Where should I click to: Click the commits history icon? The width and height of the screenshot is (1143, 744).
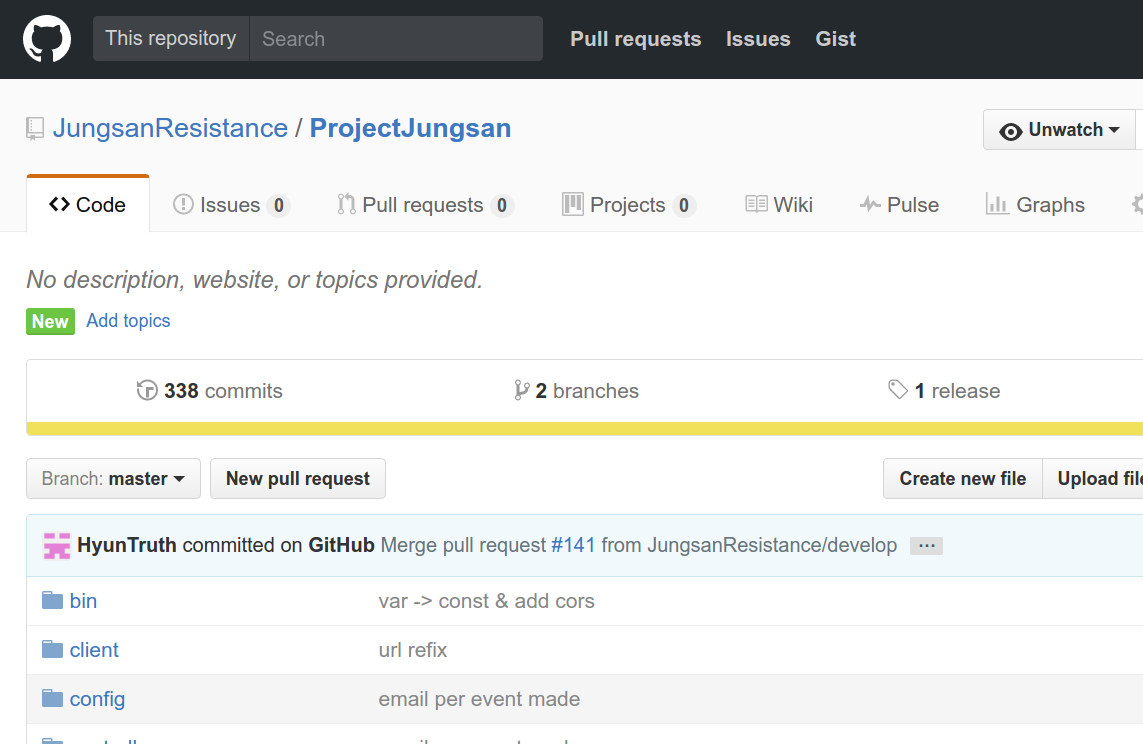(x=147, y=391)
